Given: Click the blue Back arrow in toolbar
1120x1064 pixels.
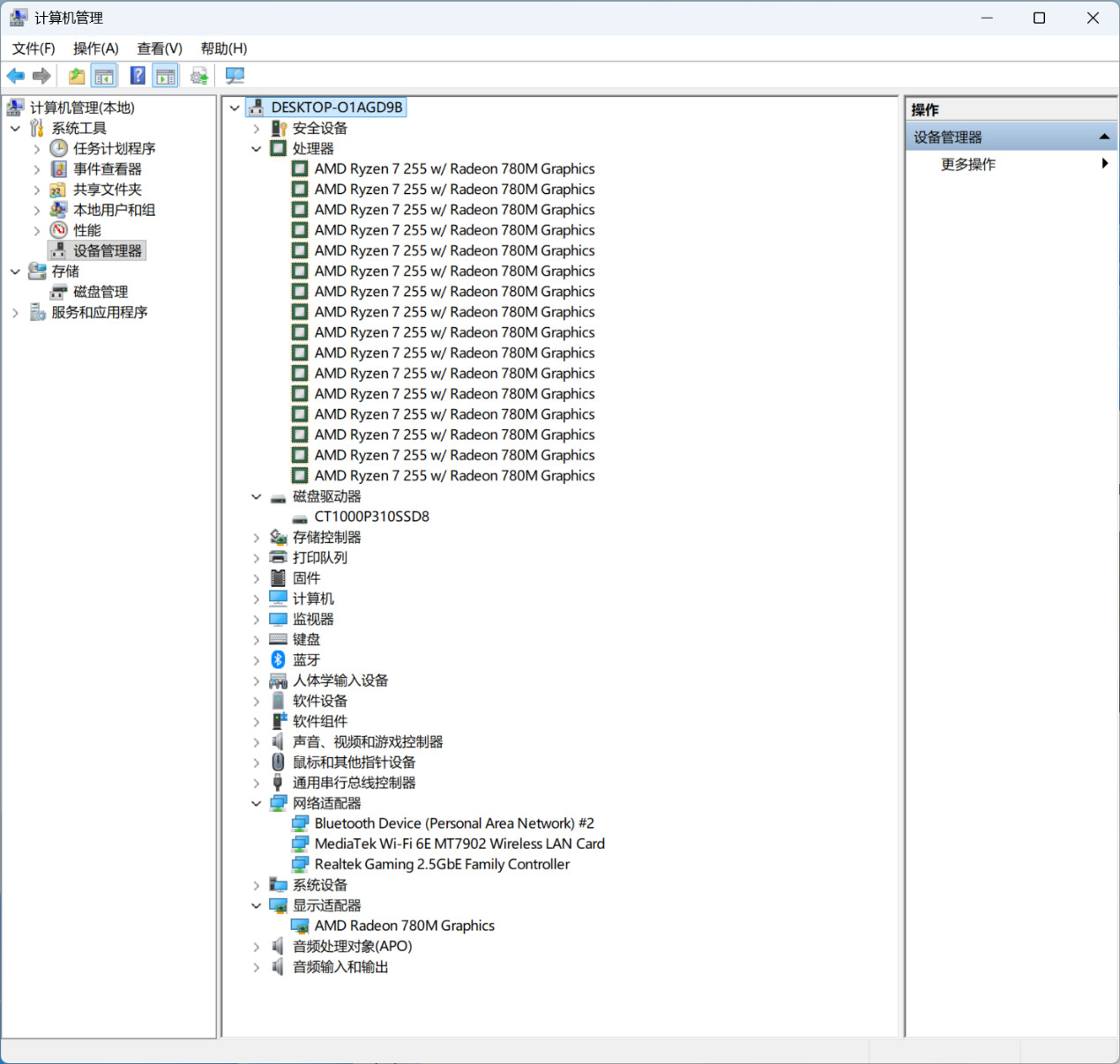Looking at the screenshot, I should pos(15,76).
